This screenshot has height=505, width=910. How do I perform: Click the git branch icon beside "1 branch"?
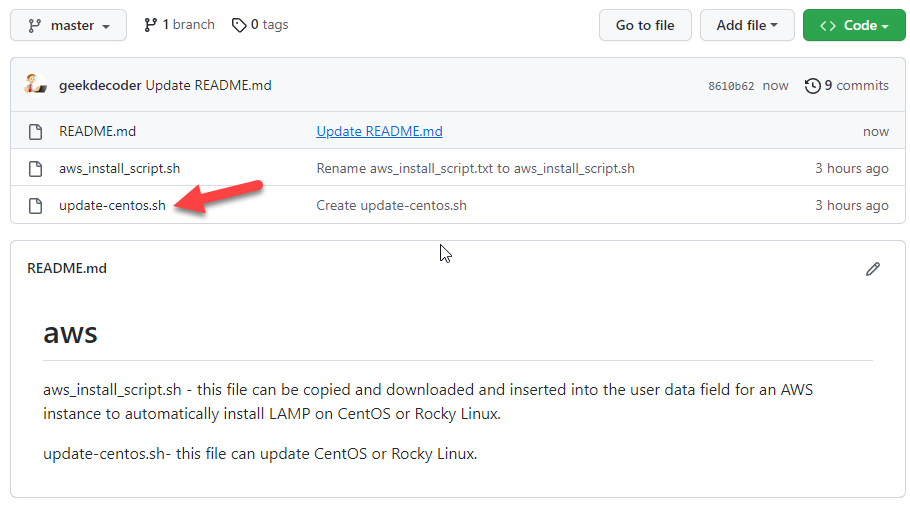coord(150,25)
